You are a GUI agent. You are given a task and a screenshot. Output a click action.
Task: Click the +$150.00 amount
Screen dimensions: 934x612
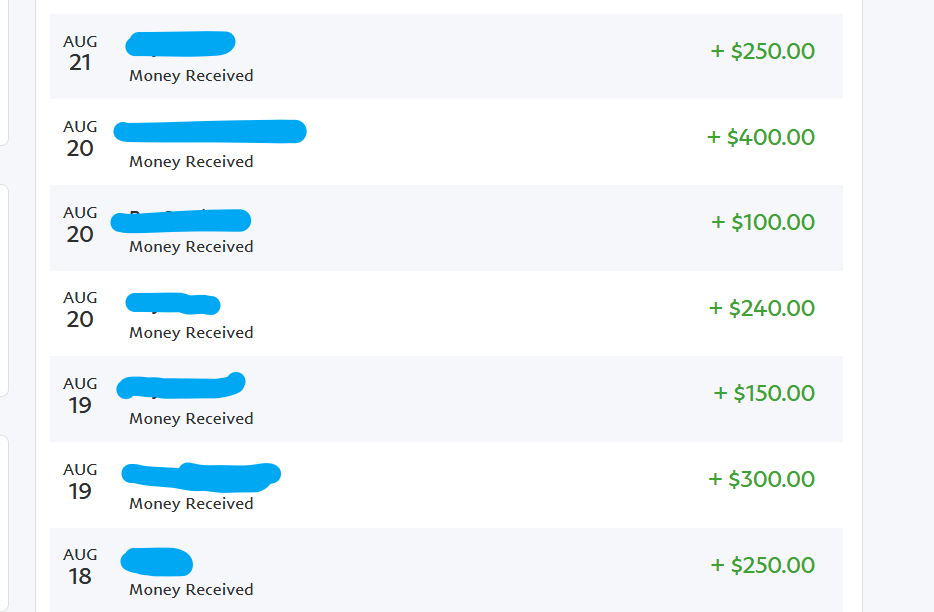click(764, 393)
